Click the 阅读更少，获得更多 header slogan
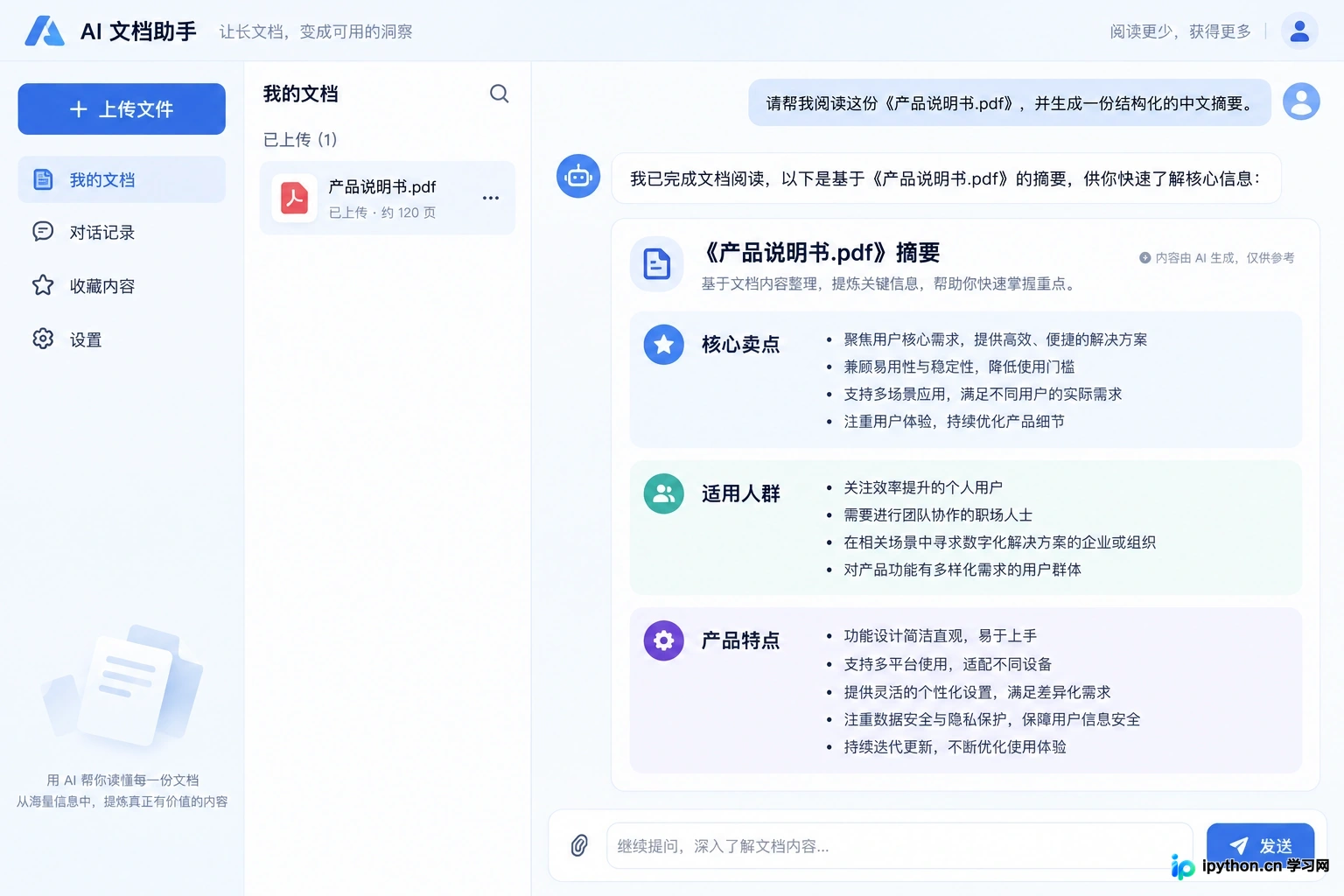Screen dimensions: 1344x896 [1180, 31]
